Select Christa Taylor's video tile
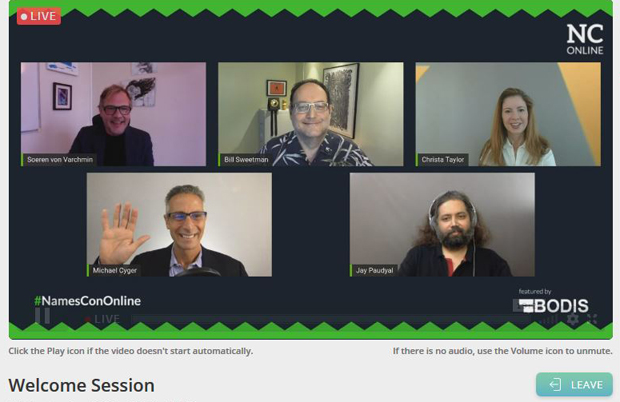Image resolution: width=620 pixels, height=402 pixels. [508, 114]
